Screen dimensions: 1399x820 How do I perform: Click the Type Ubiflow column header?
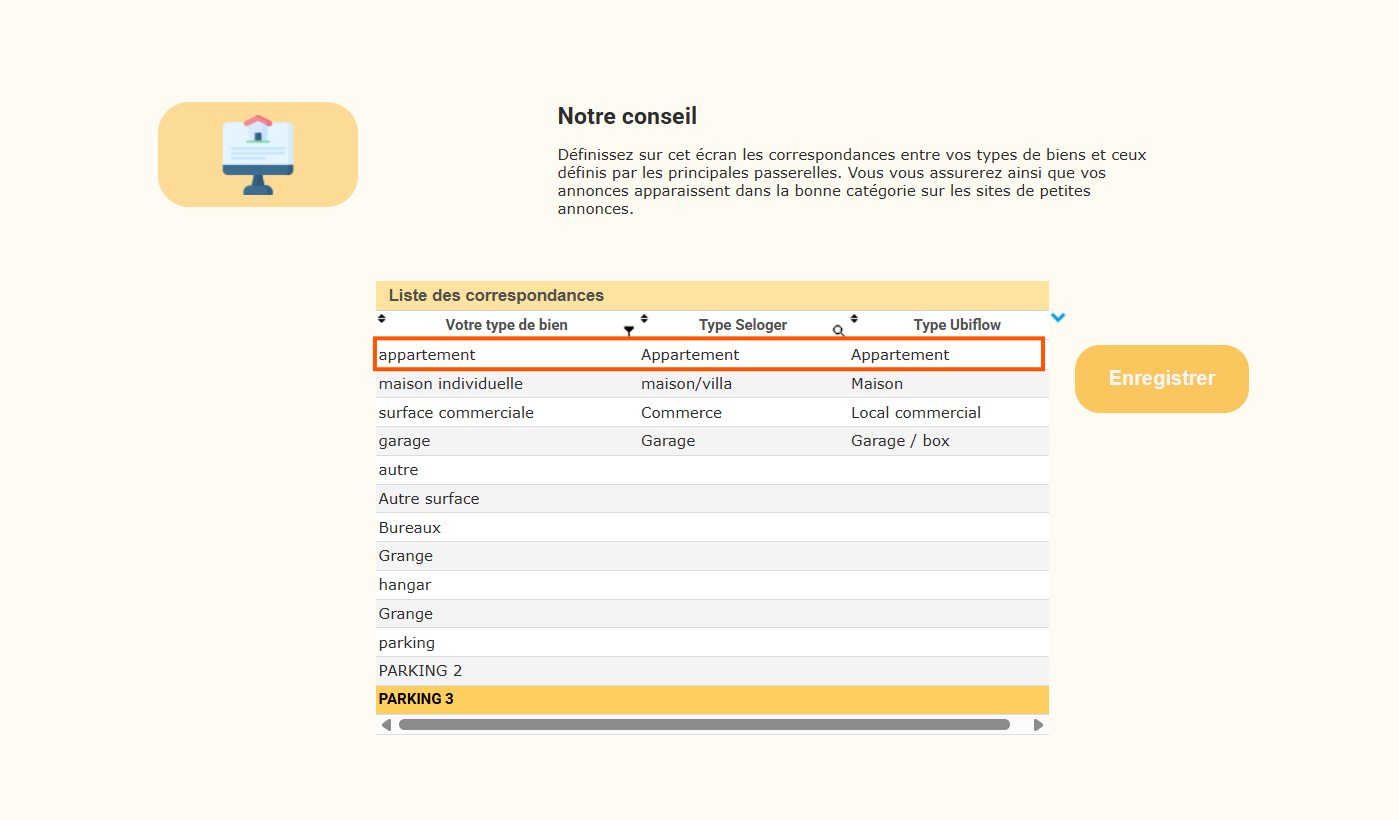click(x=956, y=325)
